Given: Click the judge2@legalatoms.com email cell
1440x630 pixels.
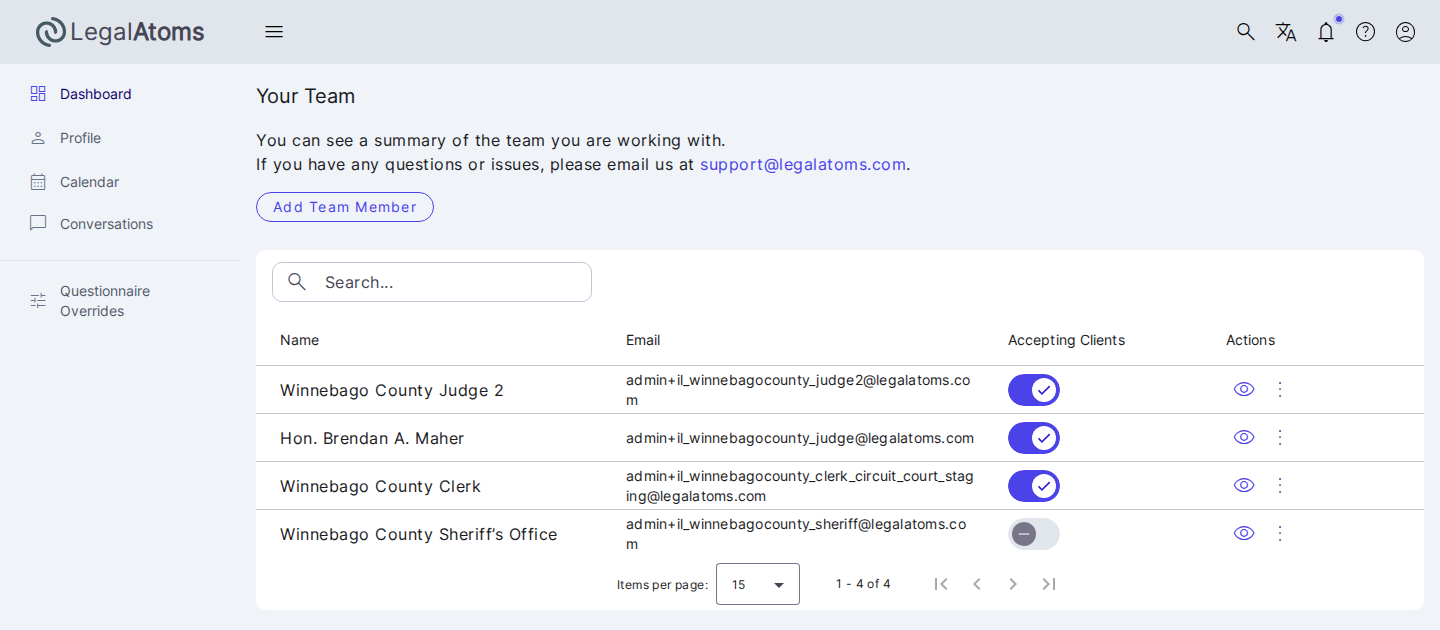Looking at the screenshot, I should point(798,390).
